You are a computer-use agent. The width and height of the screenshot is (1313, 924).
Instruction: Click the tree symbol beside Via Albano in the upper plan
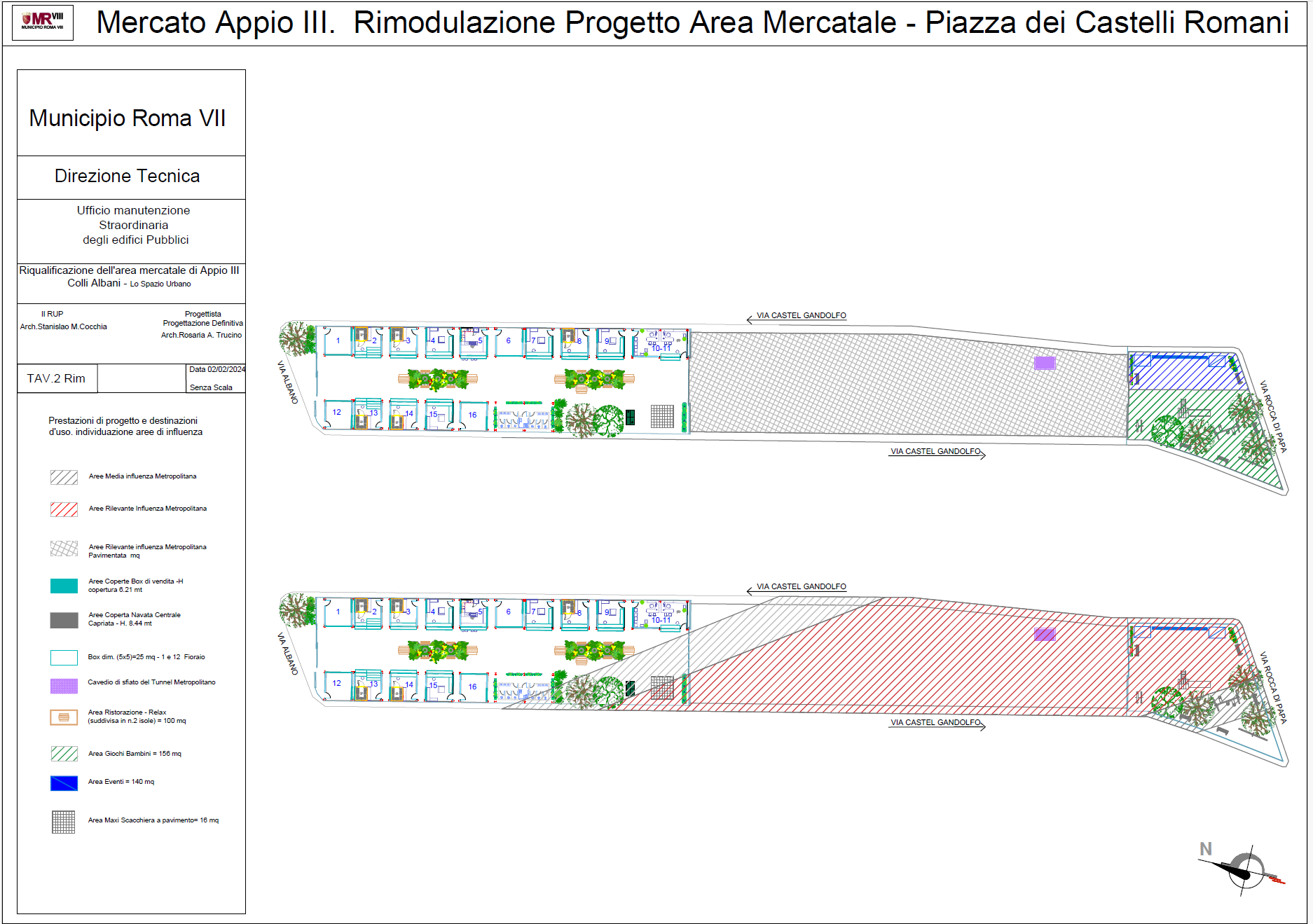[297, 339]
